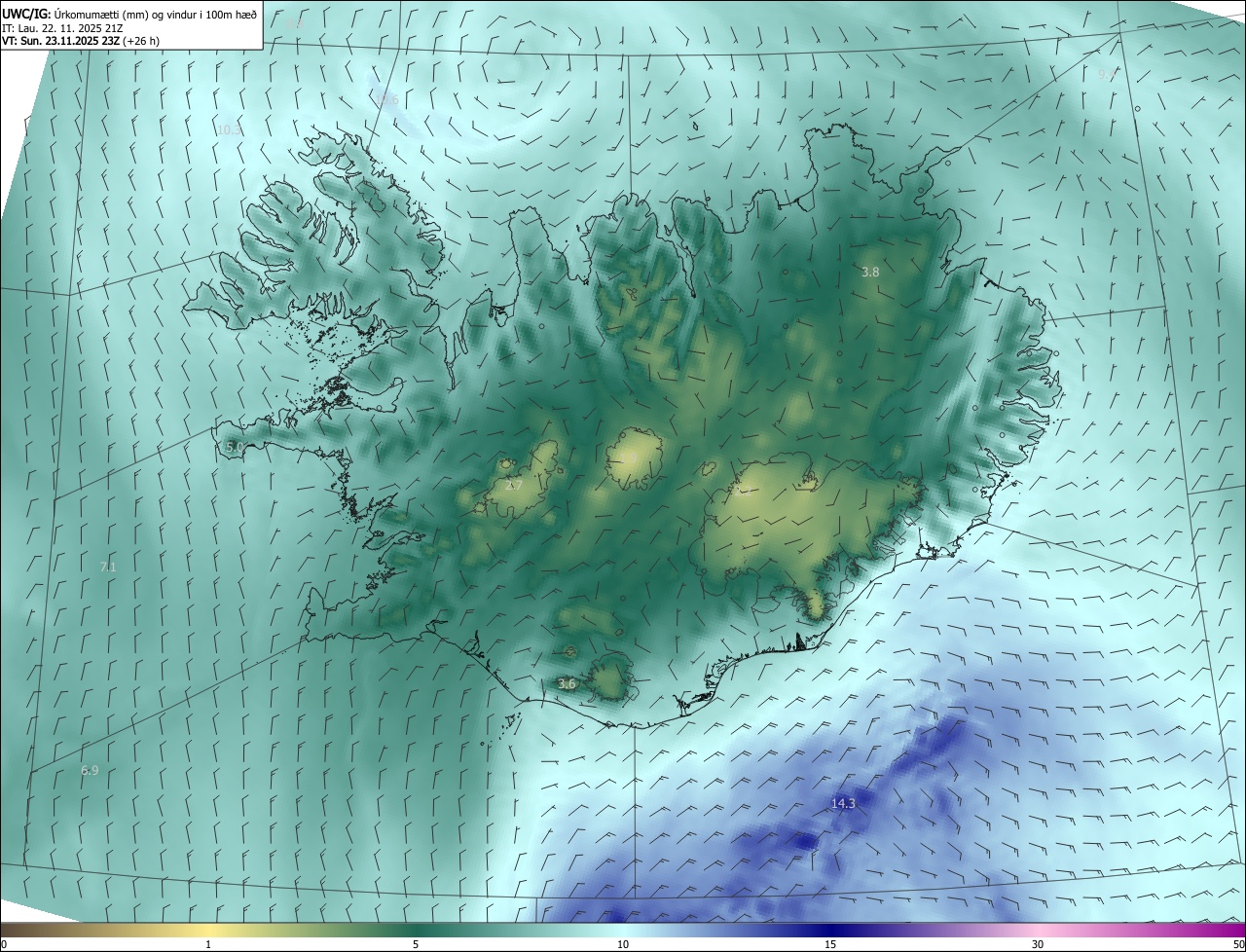Click the 7.1 value west of Iceland
This screenshot has height=952, width=1246.
point(107,567)
